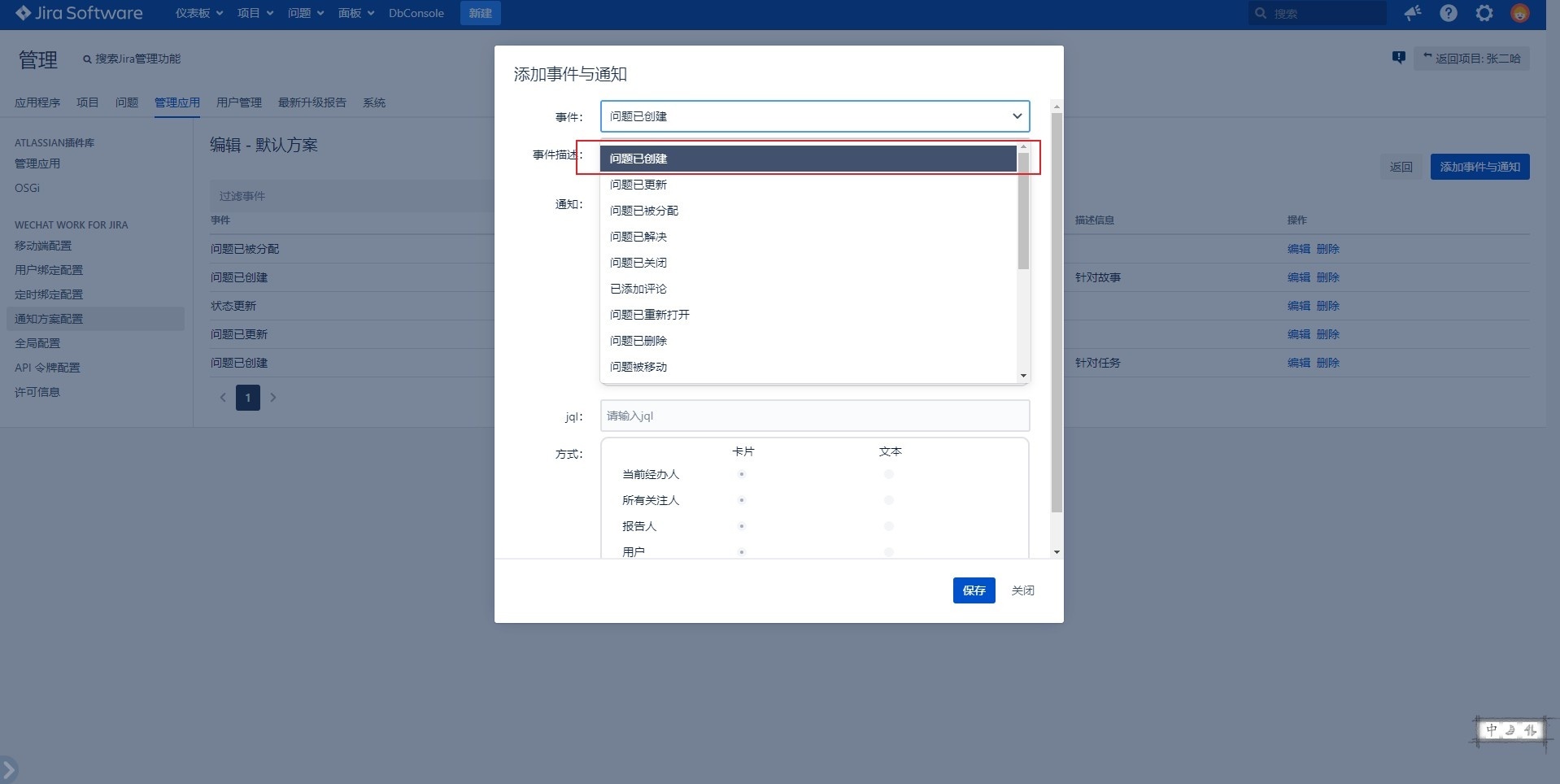Click the 保存 button in dialog
This screenshot has height=784, width=1560.
(974, 590)
